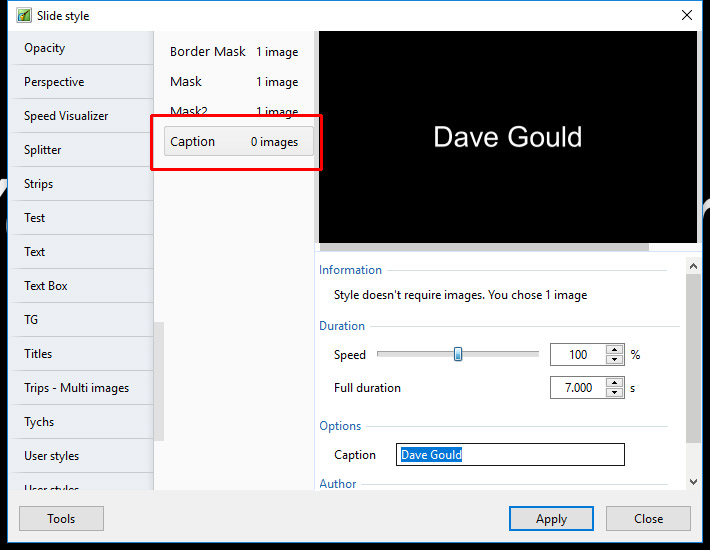Image resolution: width=710 pixels, height=550 pixels.
Task: Click the Full duration value field
Action: click(577, 387)
